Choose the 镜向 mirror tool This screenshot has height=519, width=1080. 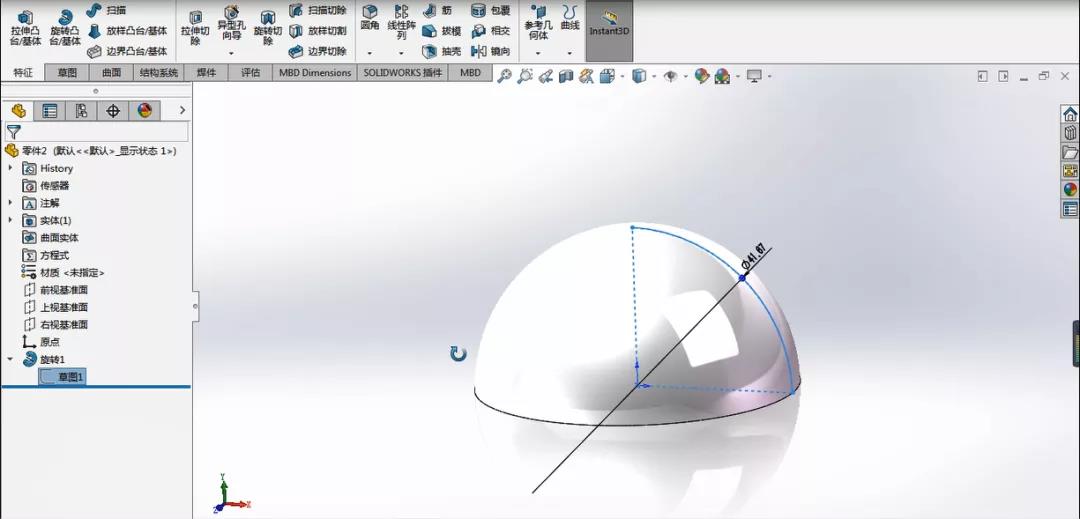(490, 51)
